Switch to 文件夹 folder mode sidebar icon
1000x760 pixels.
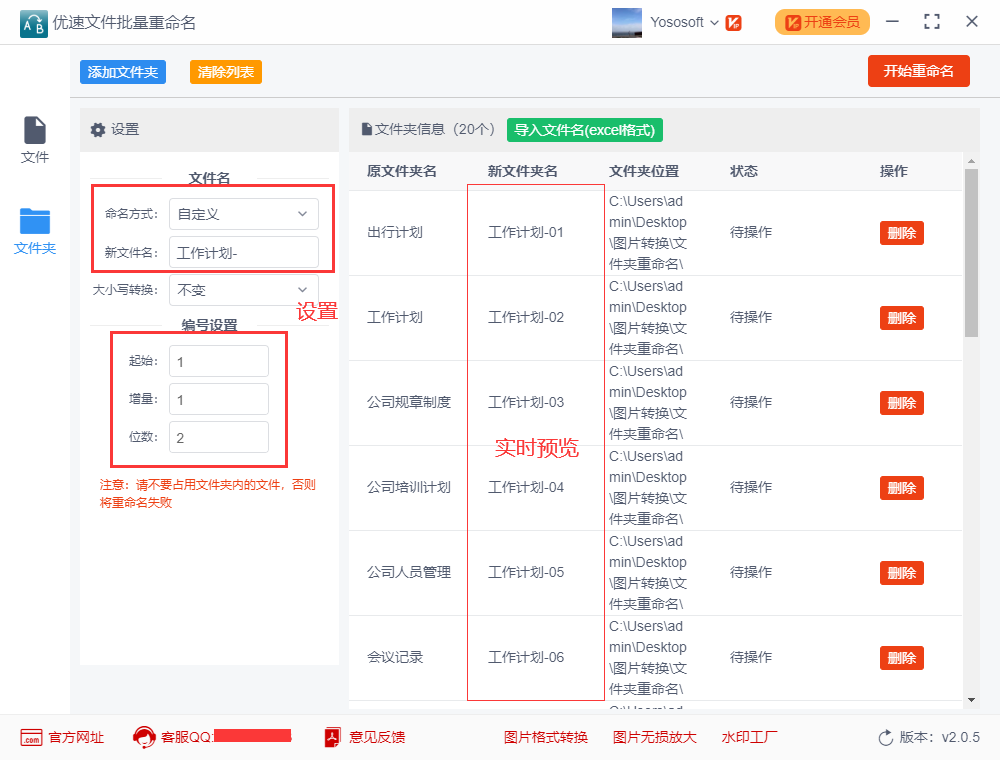tap(34, 221)
